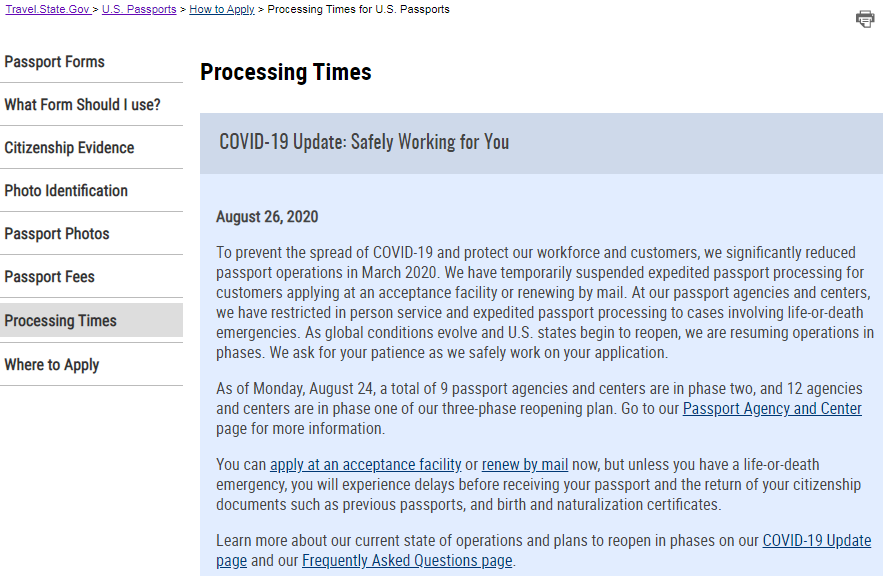Go to U.S. Passports breadcrumb link

(x=139, y=9)
